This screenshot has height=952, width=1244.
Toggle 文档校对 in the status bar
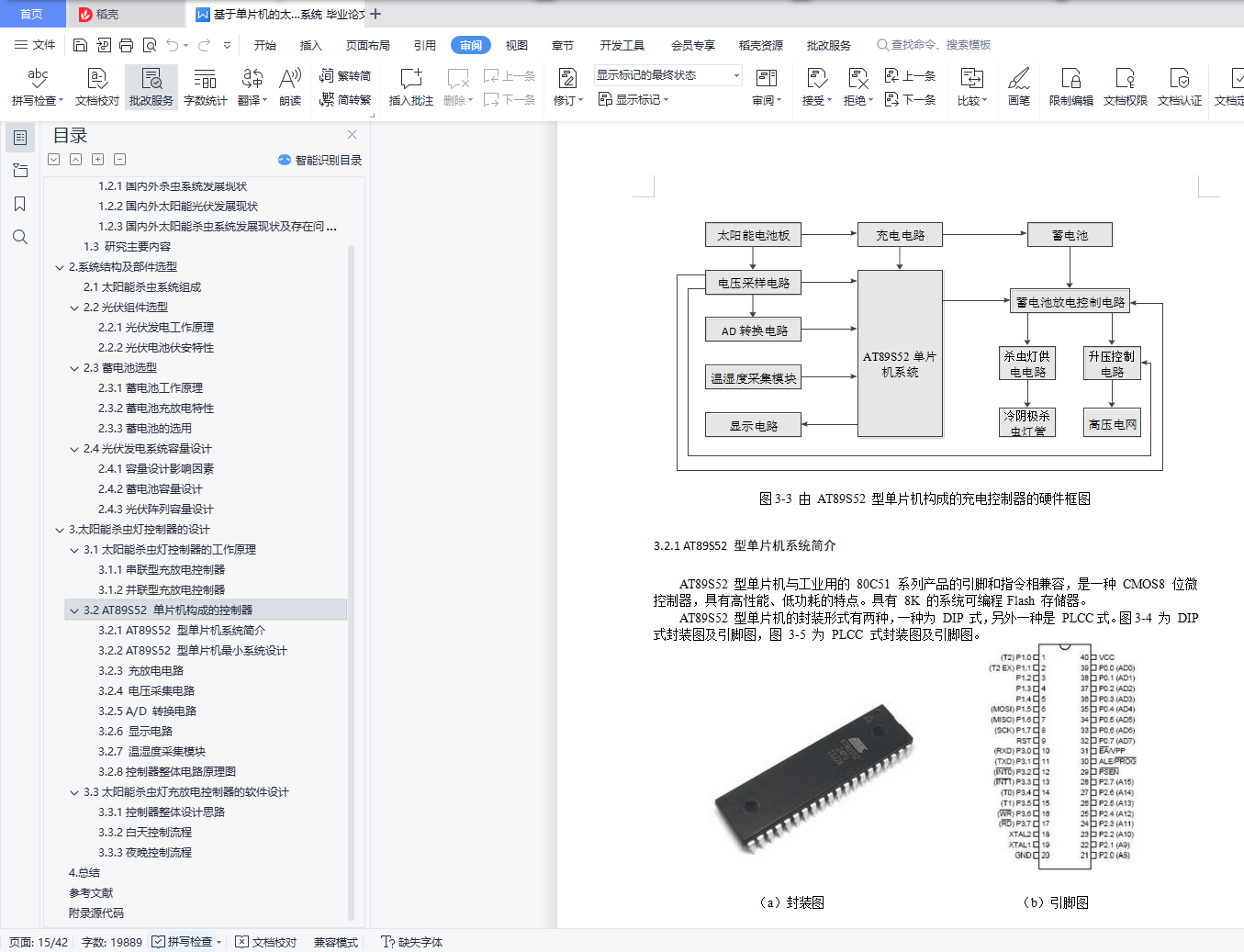point(266,942)
